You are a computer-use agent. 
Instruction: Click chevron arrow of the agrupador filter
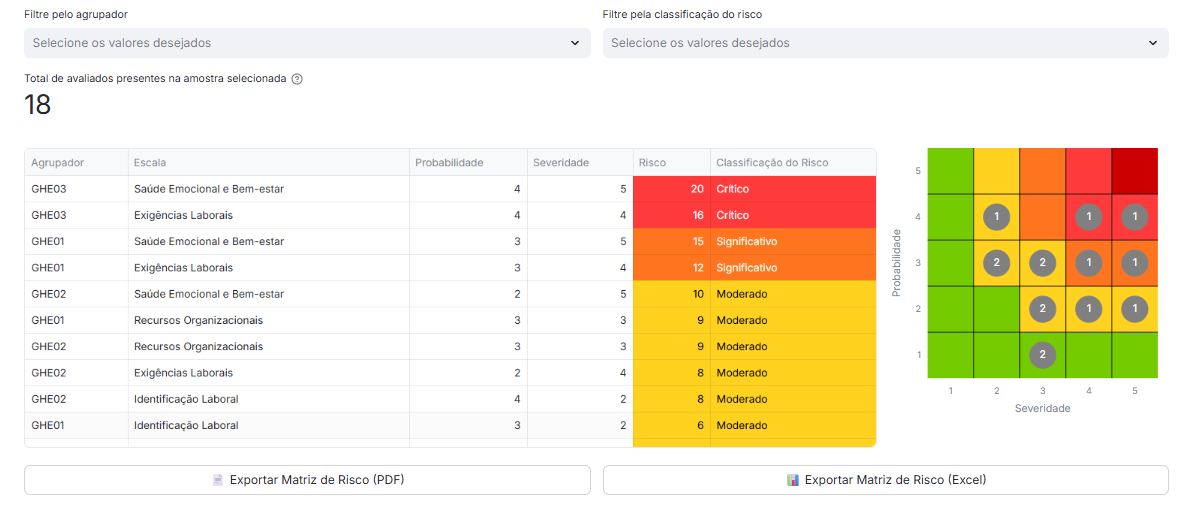tap(574, 43)
